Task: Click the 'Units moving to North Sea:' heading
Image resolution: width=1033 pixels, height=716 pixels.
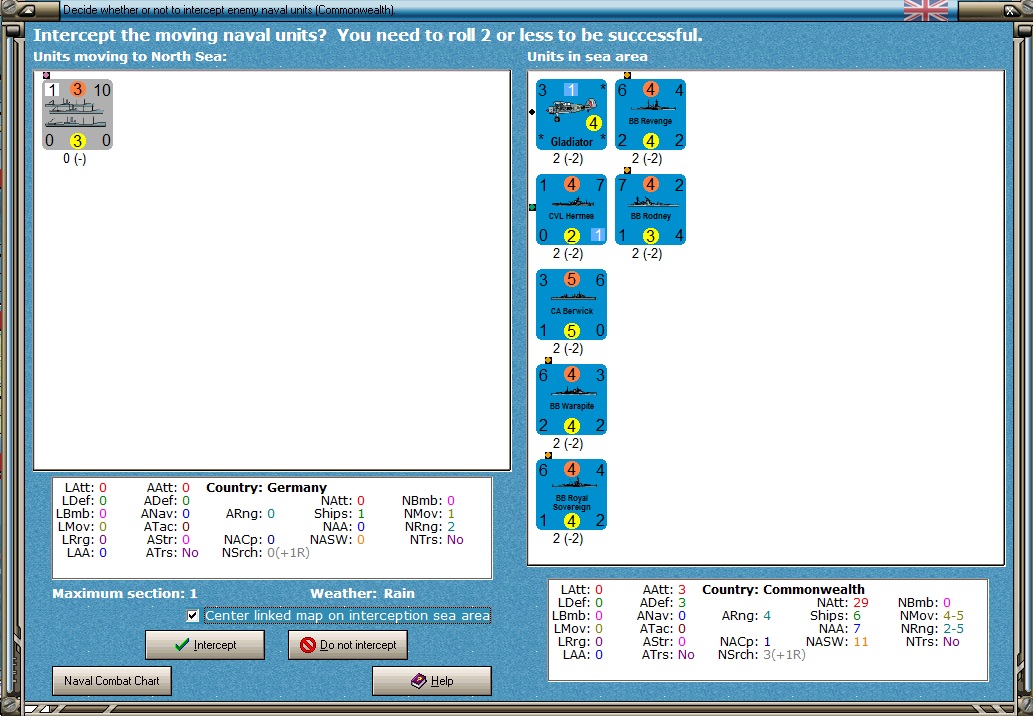Action: point(130,57)
